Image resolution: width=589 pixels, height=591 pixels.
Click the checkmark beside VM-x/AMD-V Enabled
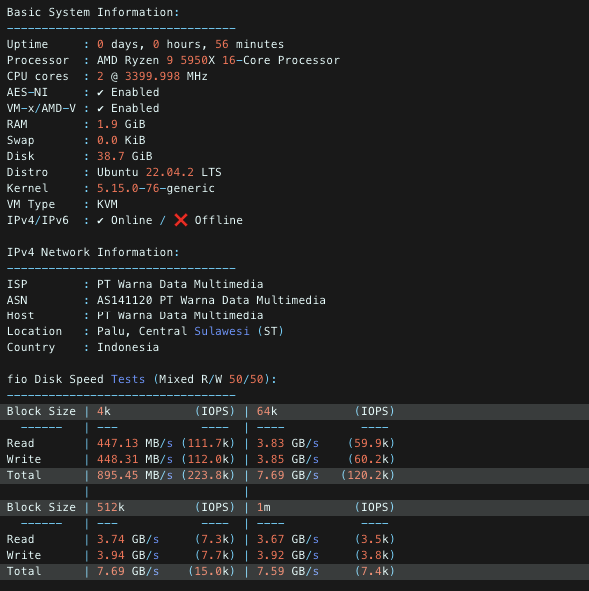coord(100,109)
